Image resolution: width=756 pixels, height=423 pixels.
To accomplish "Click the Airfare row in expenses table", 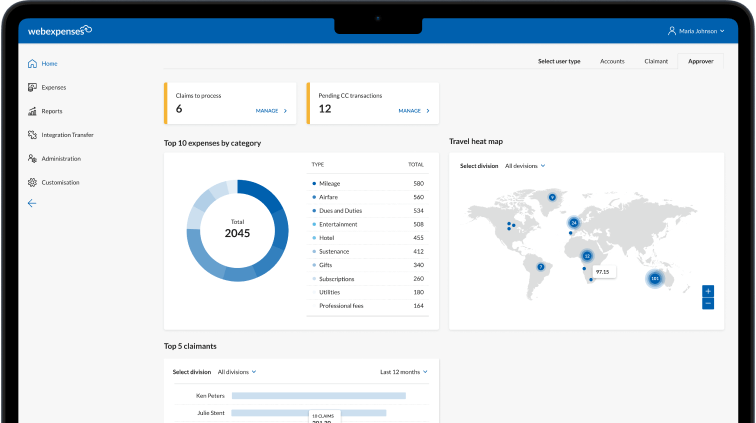I will click(368, 197).
